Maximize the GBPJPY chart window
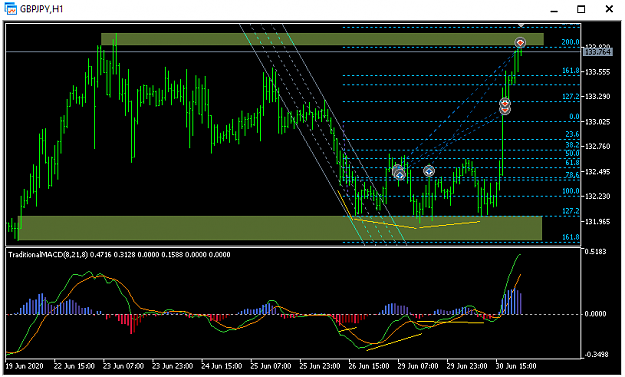The height and width of the screenshot is (377, 625). coord(581,9)
